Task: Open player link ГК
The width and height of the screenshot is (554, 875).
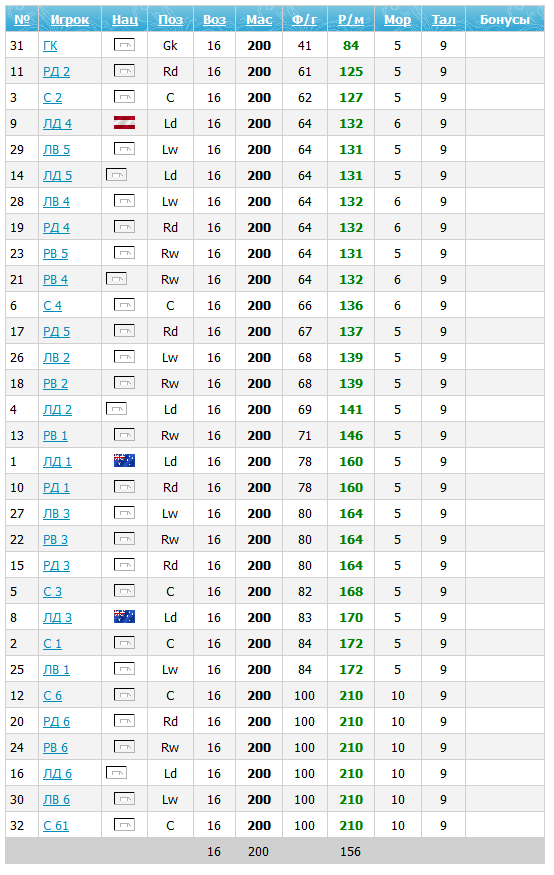Action: point(50,46)
